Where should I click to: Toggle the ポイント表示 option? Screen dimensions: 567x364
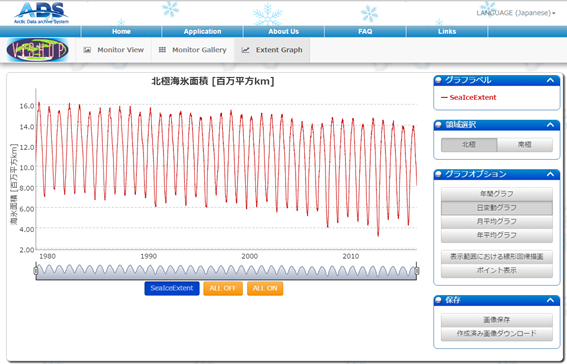(x=497, y=270)
